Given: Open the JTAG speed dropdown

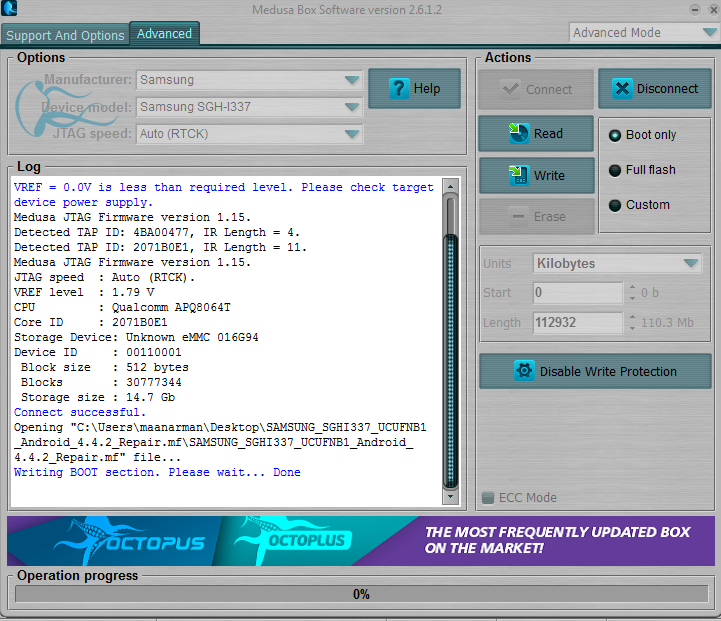Looking at the screenshot, I should click(249, 134).
